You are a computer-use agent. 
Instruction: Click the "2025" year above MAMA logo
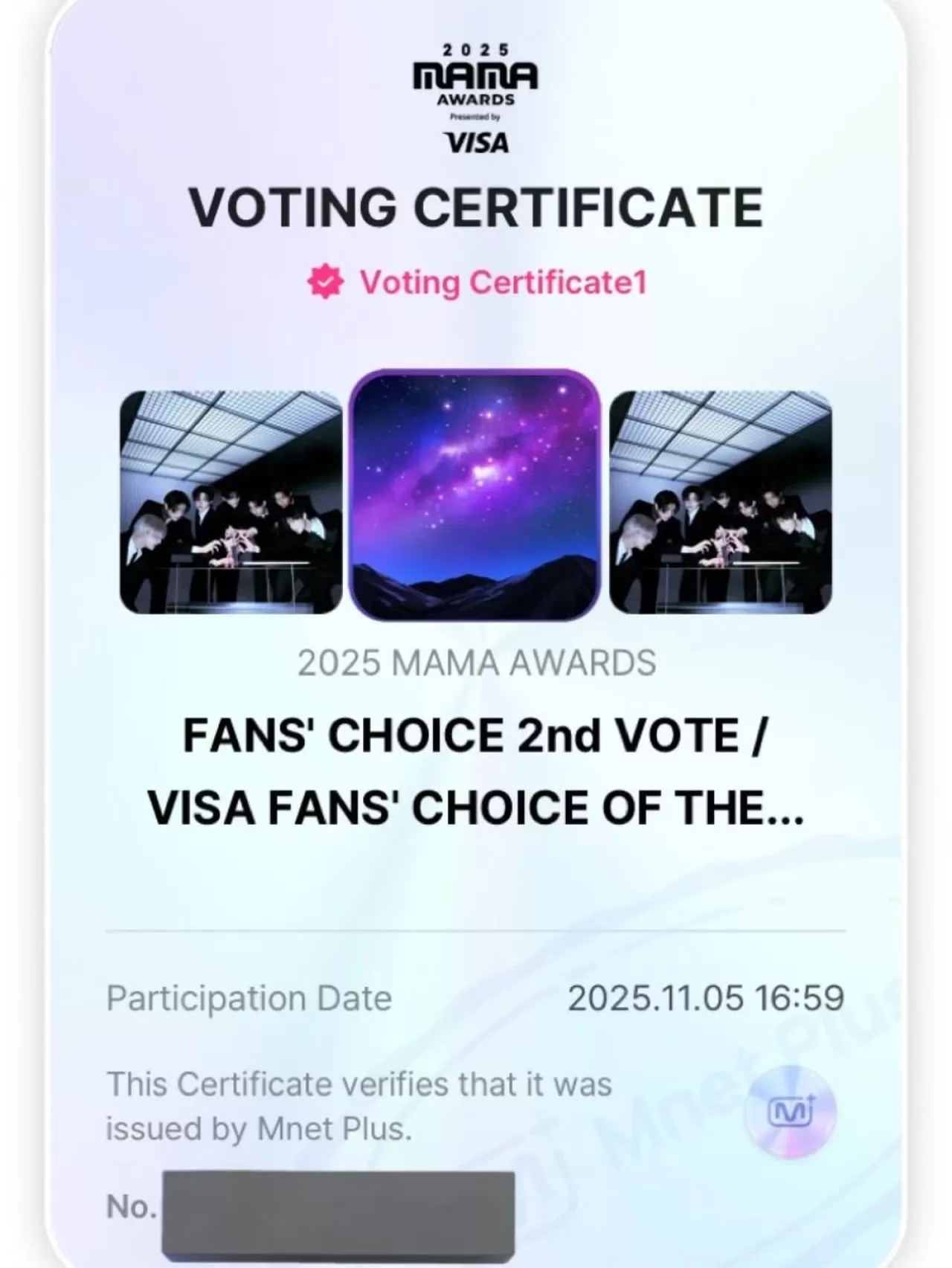(475, 50)
